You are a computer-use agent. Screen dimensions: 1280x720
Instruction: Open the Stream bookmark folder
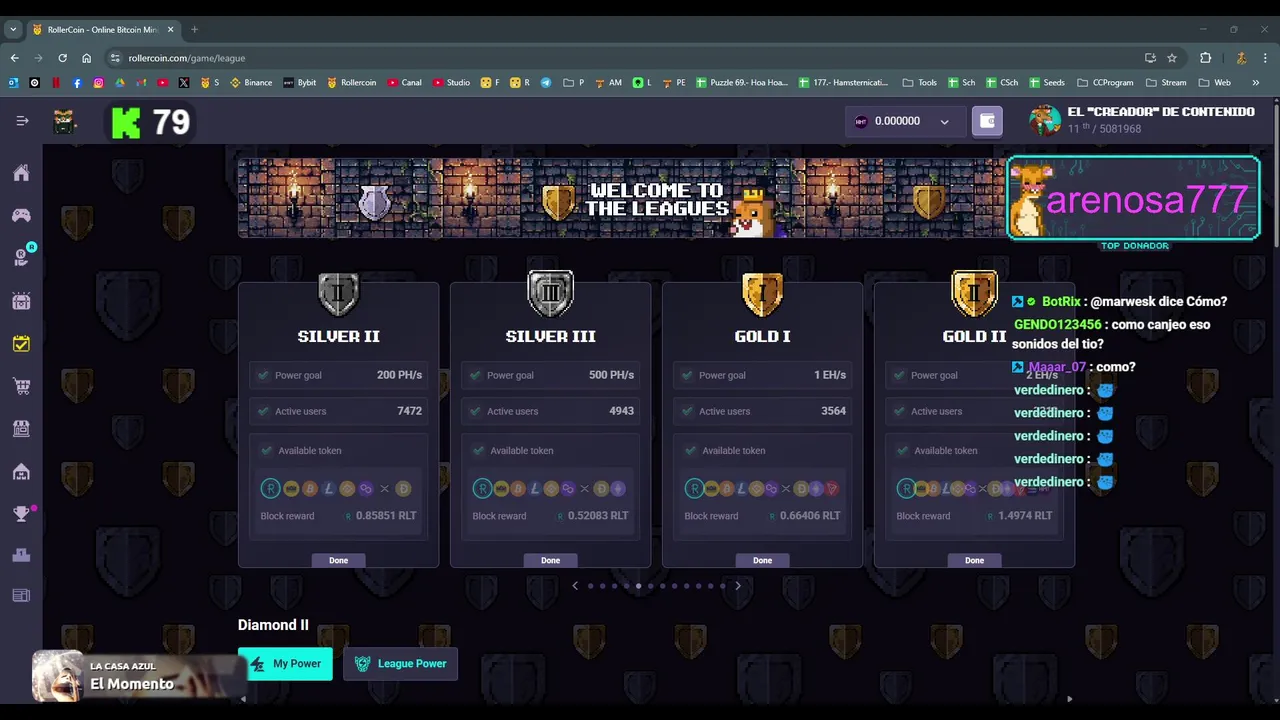click(1166, 83)
